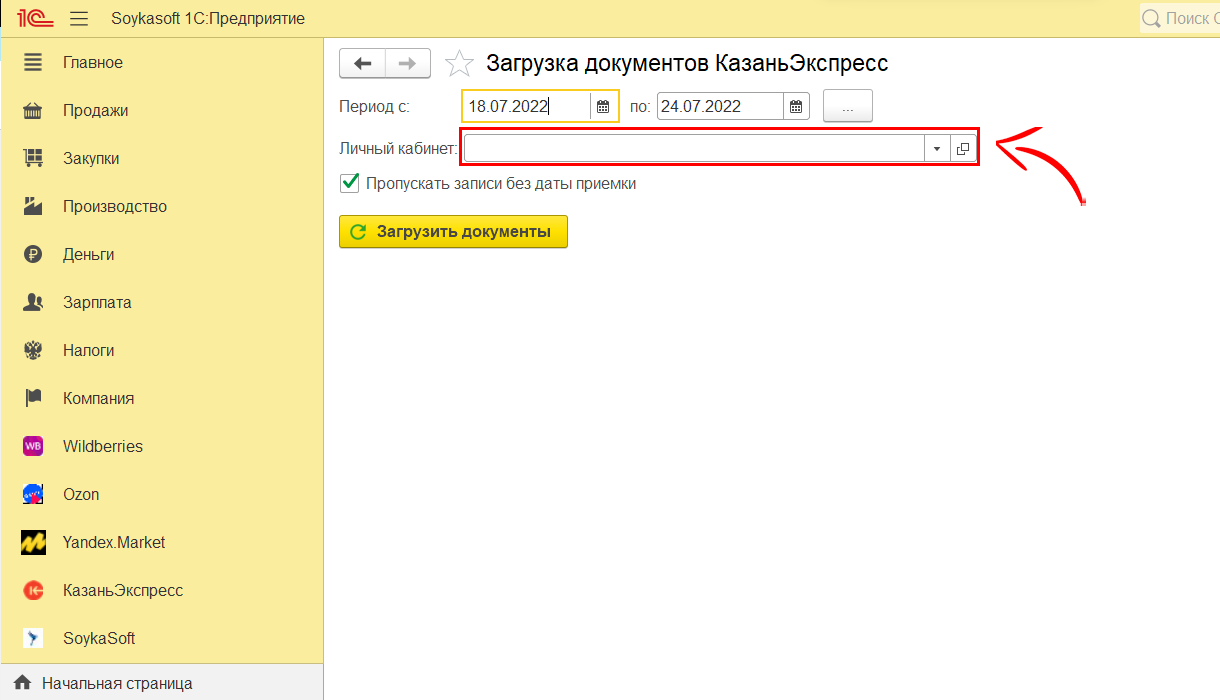Click the search magnifier icon
This screenshot has width=1220, height=700.
(1151, 18)
